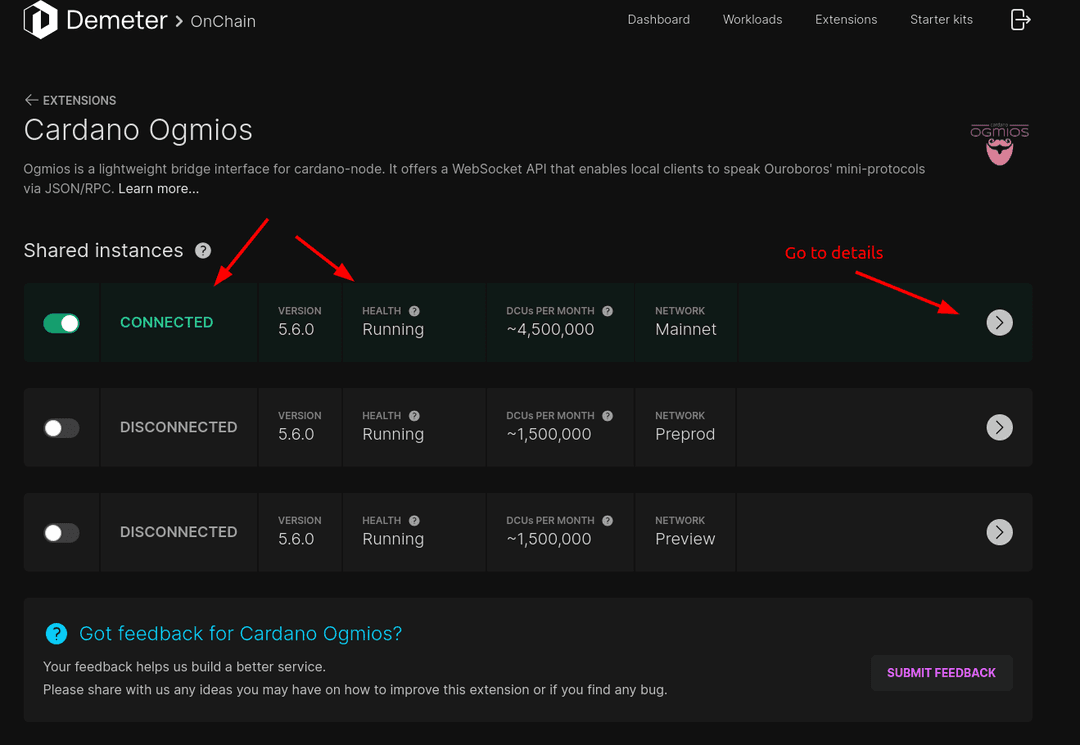This screenshot has width=1080, height=745.
Task: Disable the Mainnet instance toggle
Action: (x=61, y=323)
